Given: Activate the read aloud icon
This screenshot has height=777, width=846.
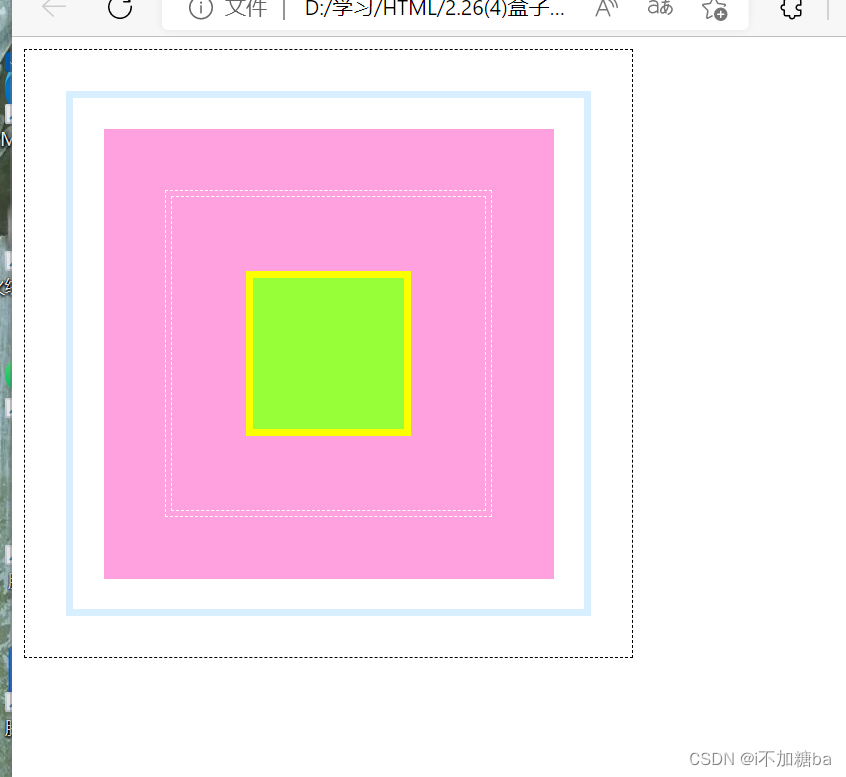Looking at the screenshot, I should tap(606, 8).
